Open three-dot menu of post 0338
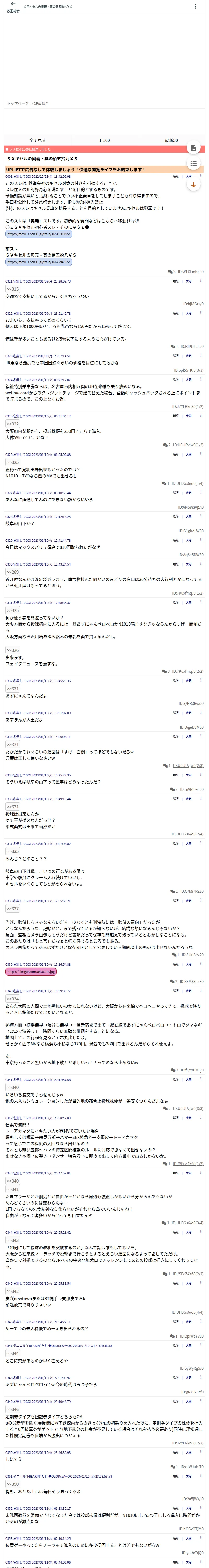The image size is (209, 1568). pos(201,900)
